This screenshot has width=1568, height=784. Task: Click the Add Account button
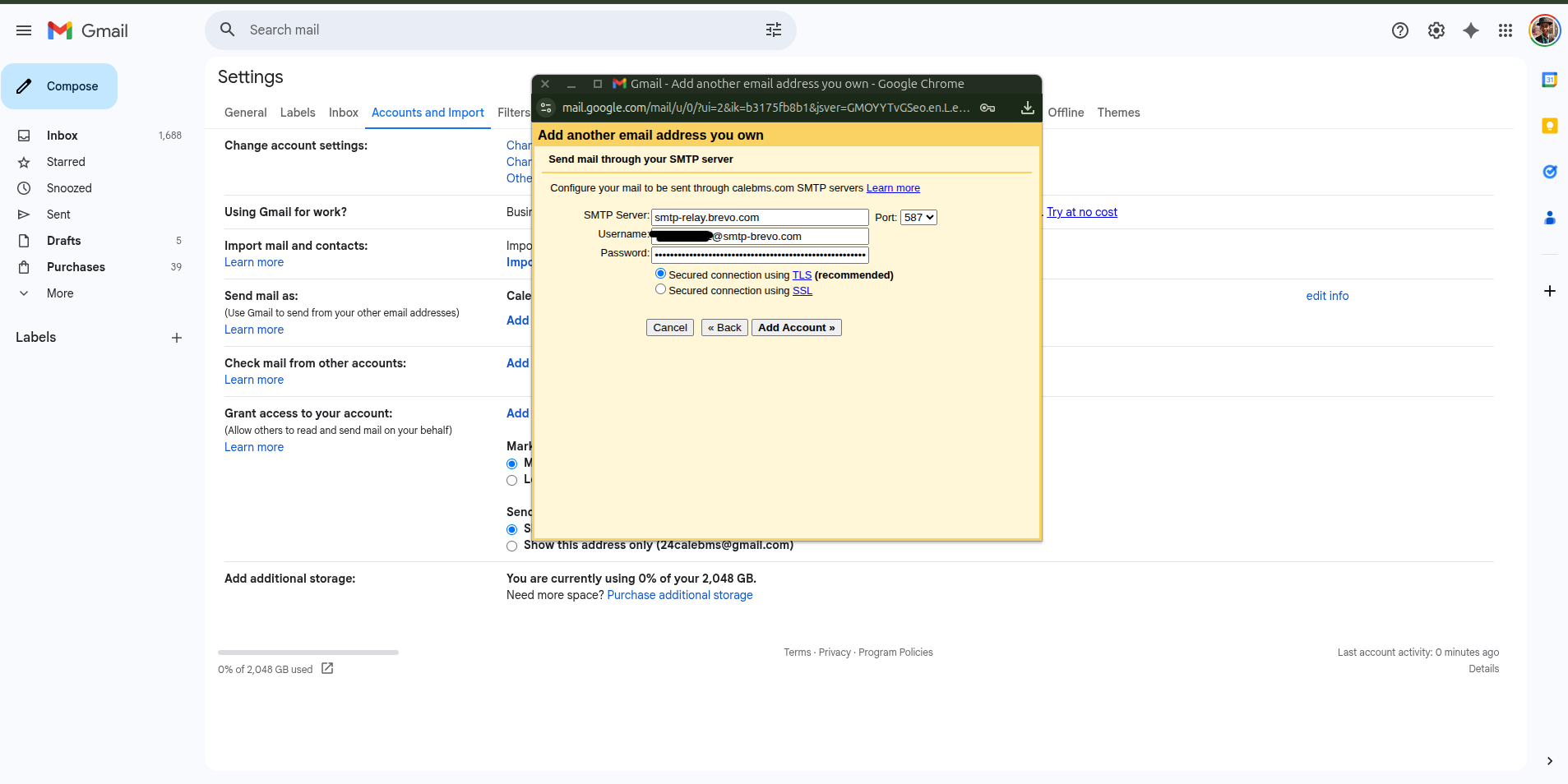point(797,327)
